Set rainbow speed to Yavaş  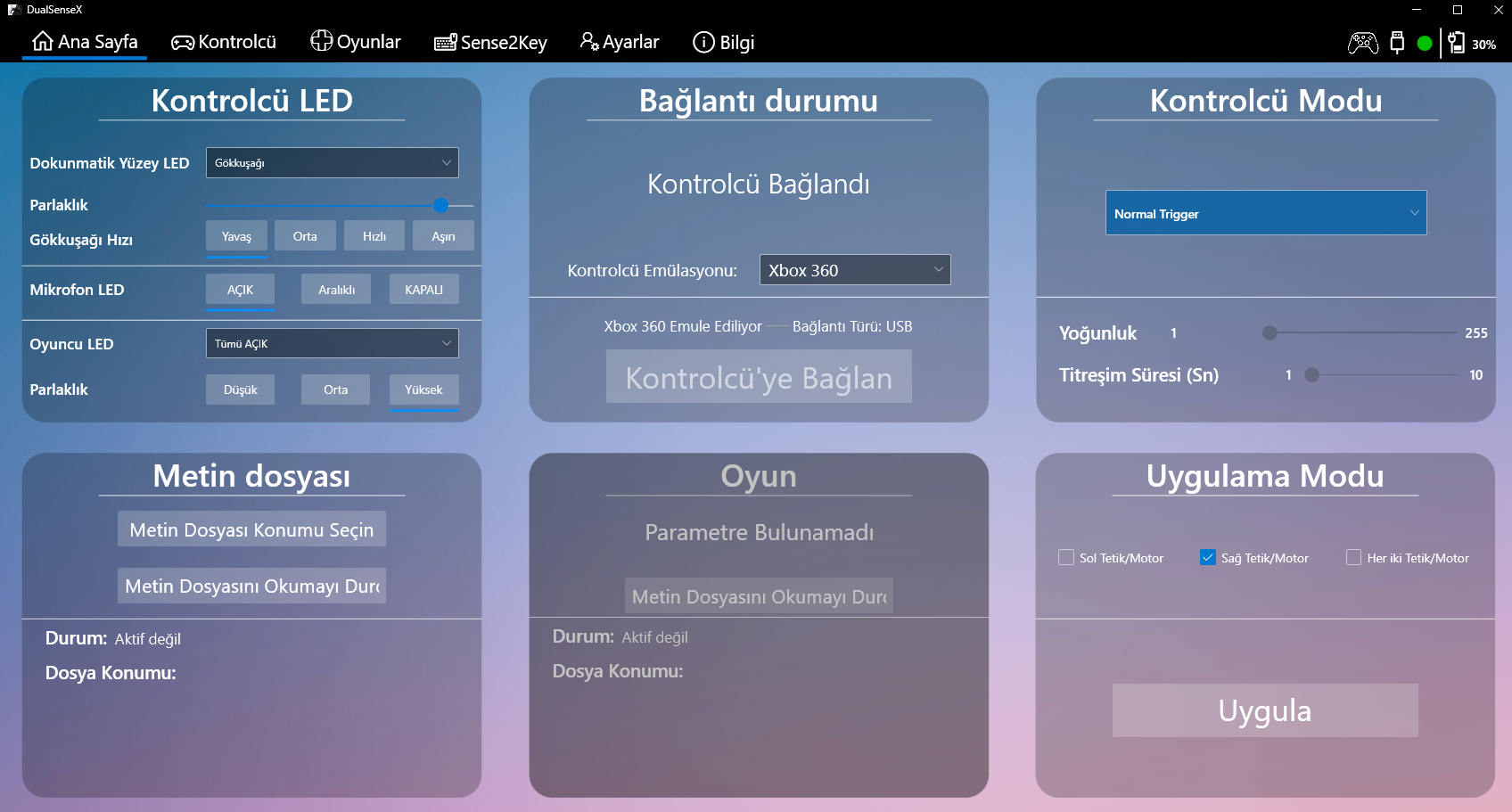click(x=236, y=236)
